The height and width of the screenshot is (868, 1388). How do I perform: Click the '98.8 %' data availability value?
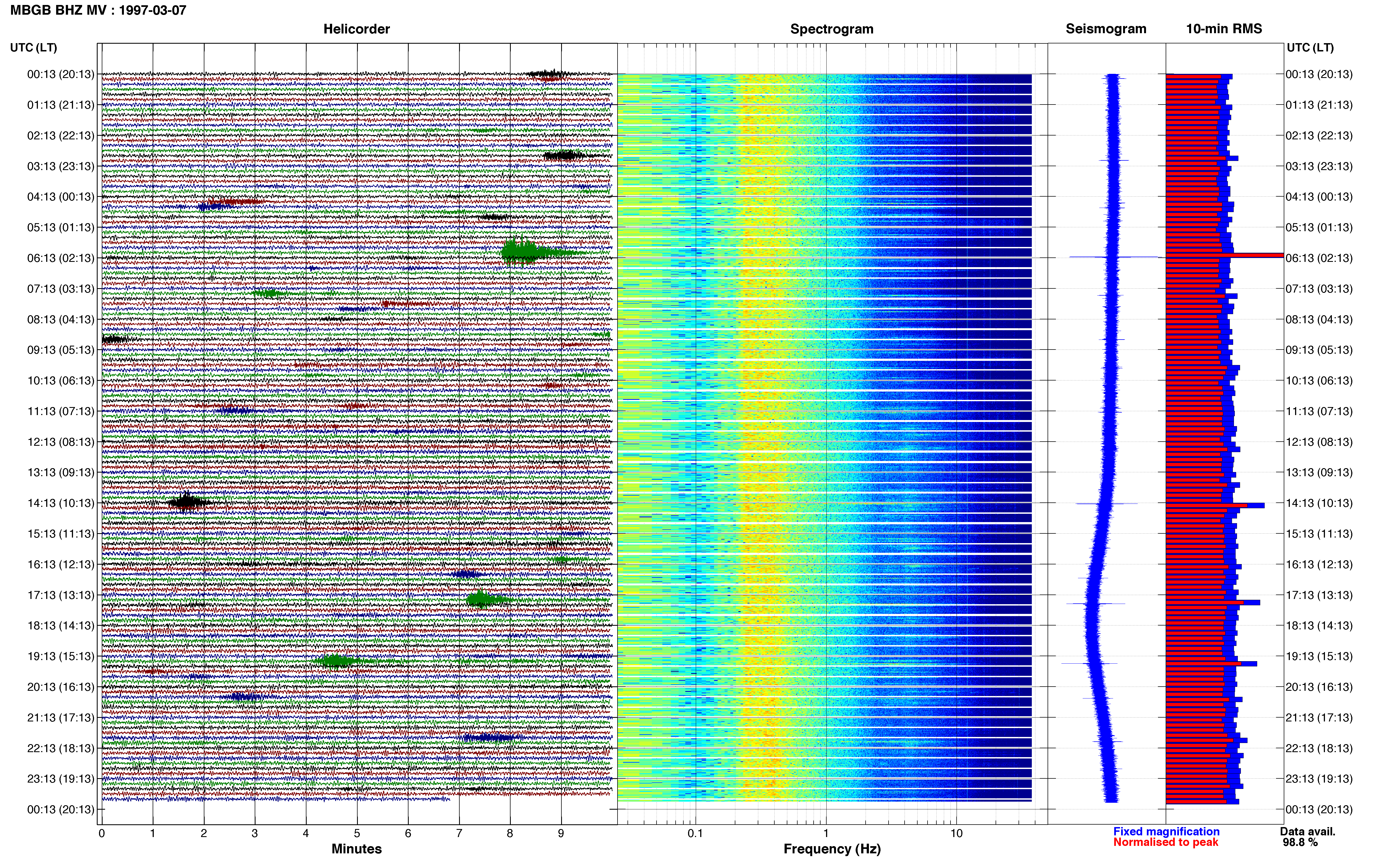point(1300,842)
